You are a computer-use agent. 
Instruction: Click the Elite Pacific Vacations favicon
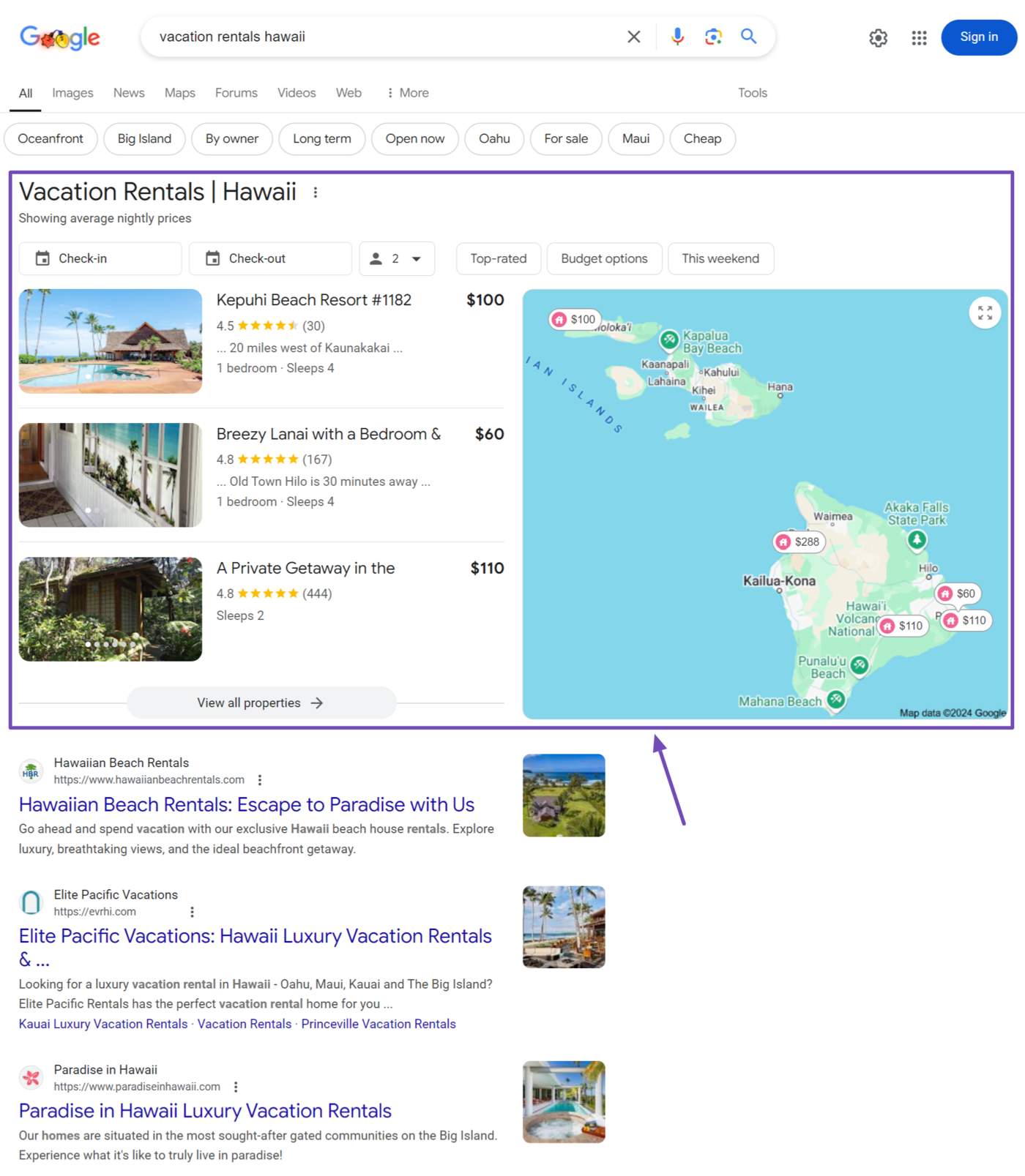click(31, 902)
